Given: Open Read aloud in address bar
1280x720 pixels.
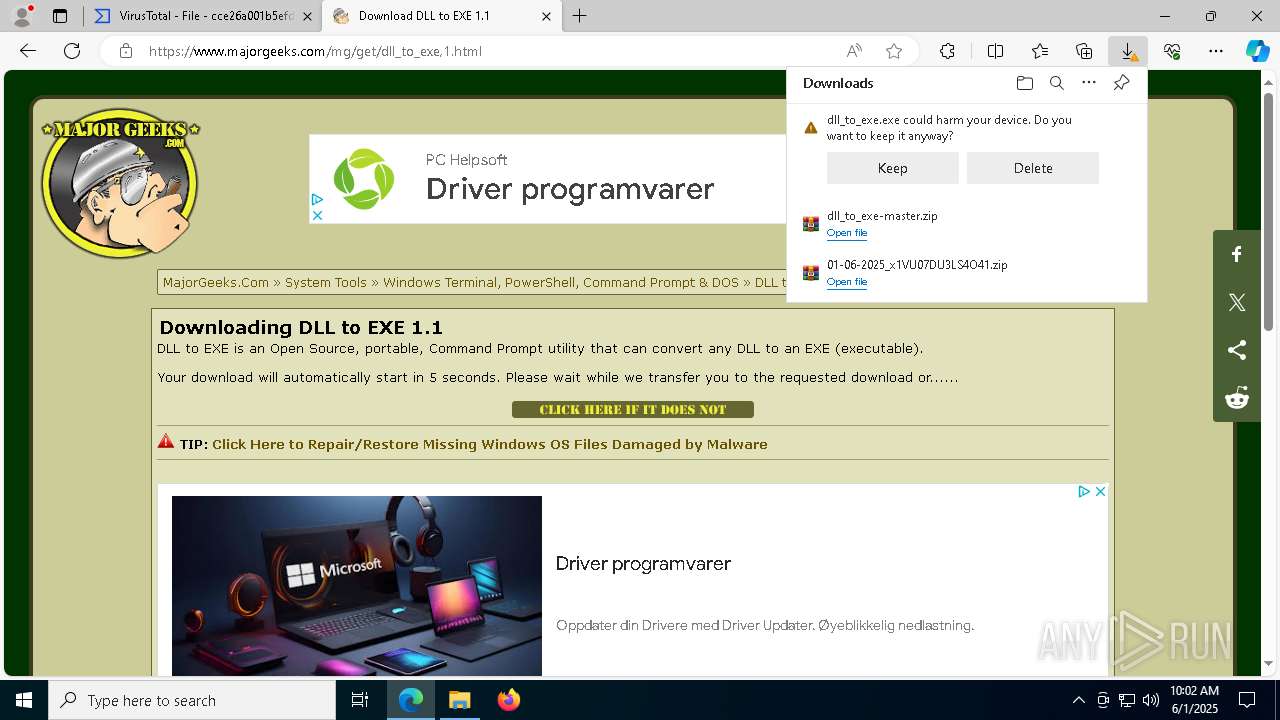Looking at the screenshot, I should 854,51.
